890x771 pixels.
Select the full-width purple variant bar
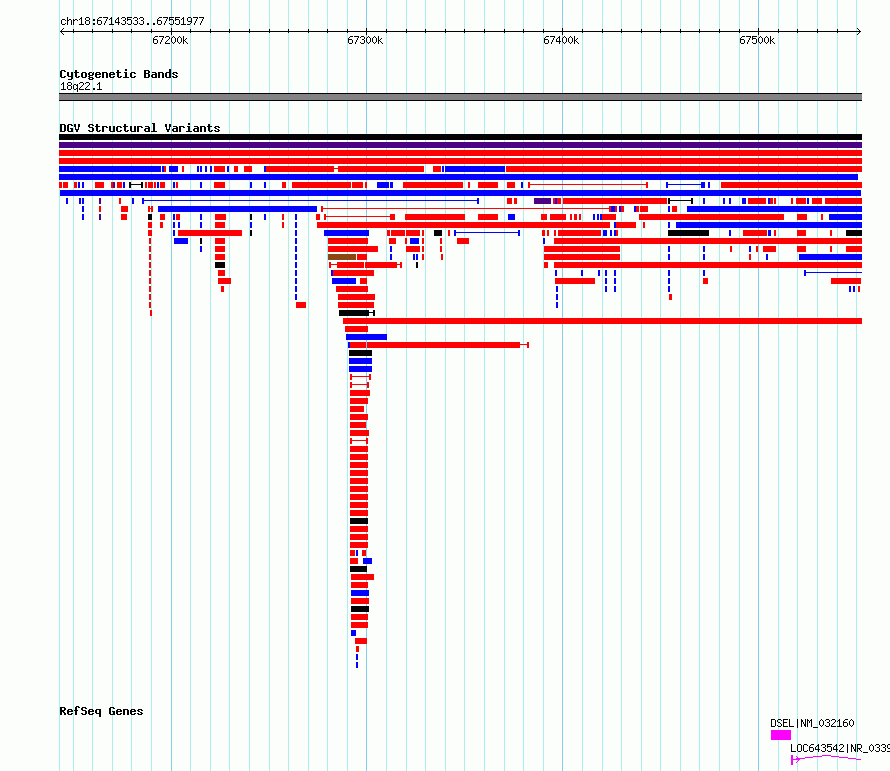pyautogui.click(x=460, y=145)
